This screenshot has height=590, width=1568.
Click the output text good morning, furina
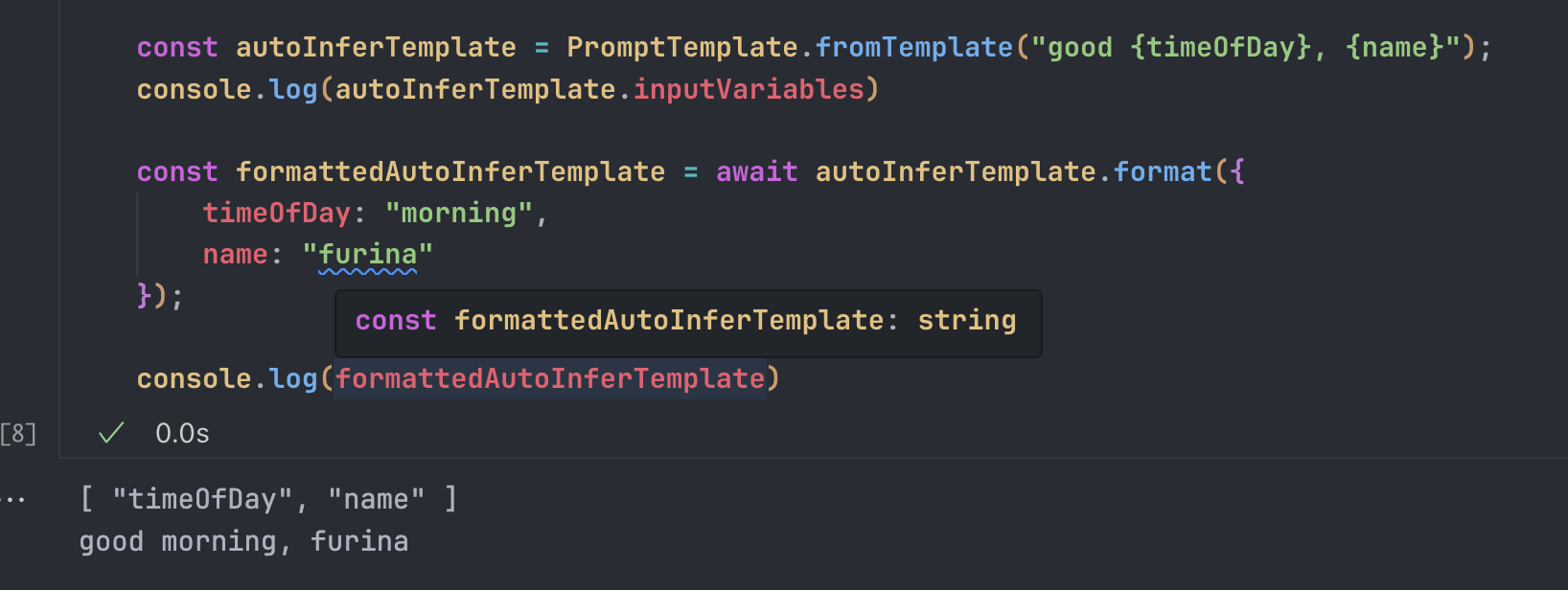pos(243,541)
